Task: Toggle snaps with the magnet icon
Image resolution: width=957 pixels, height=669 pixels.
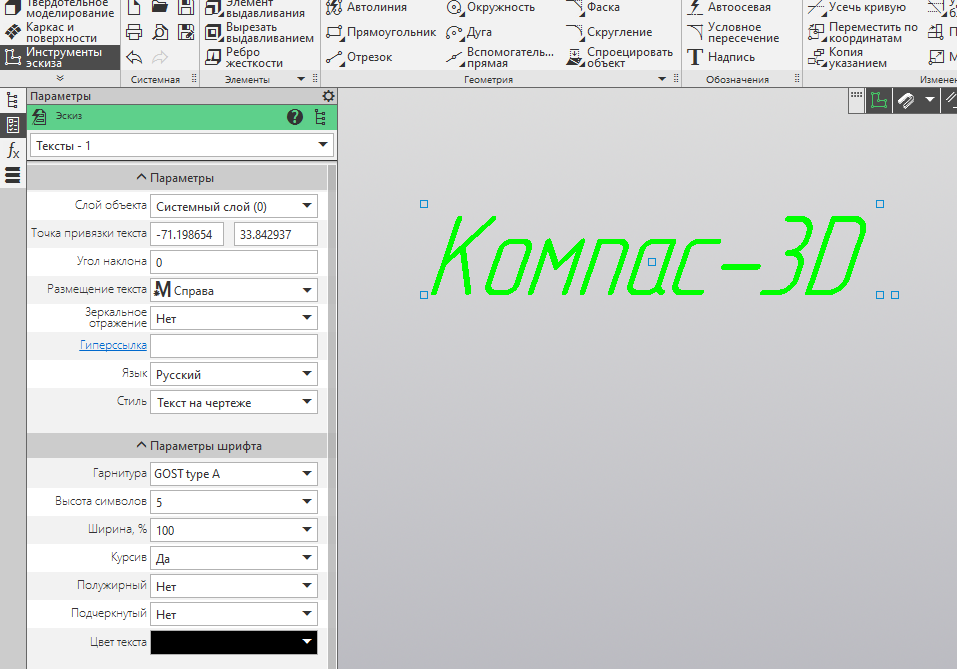Action: point(906,100)
